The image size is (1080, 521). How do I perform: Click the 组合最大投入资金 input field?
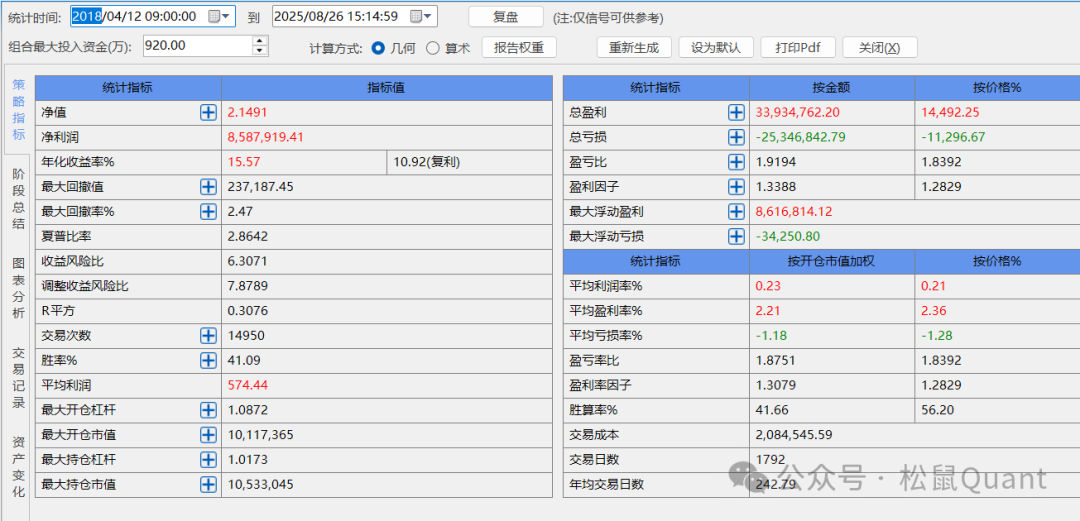(195, 46)
